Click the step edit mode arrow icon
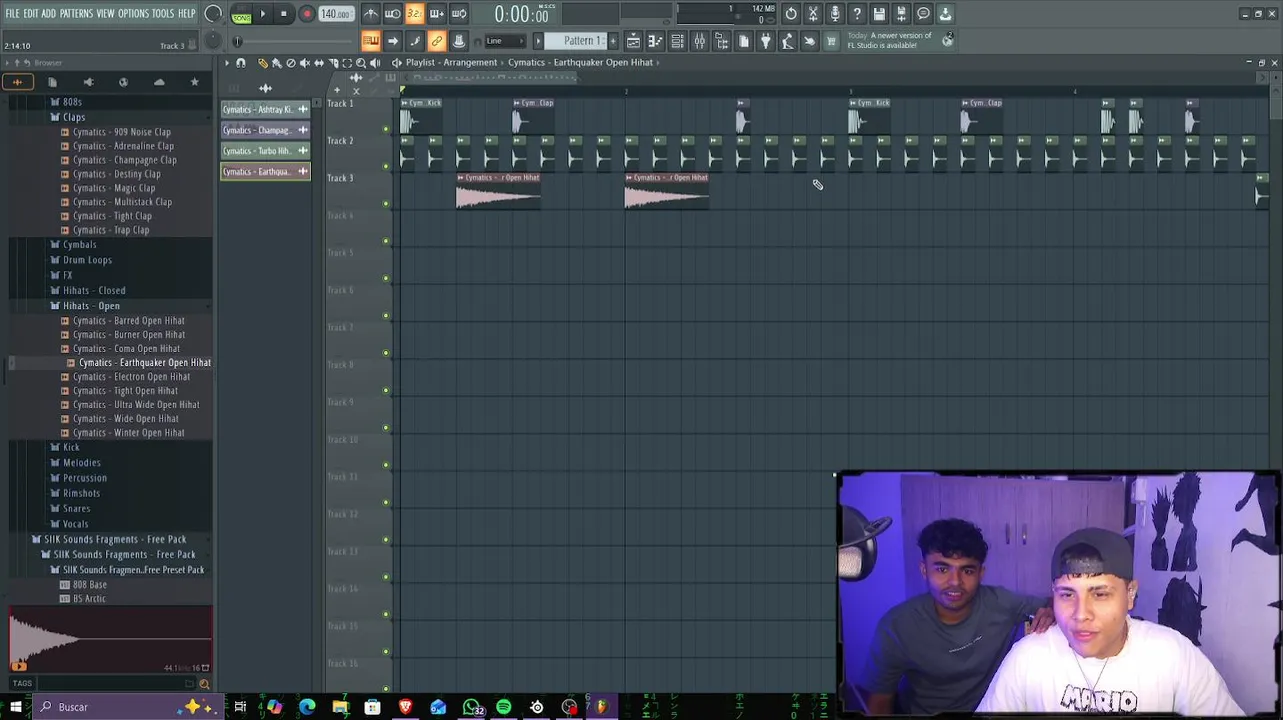 (x=393, y=41)
